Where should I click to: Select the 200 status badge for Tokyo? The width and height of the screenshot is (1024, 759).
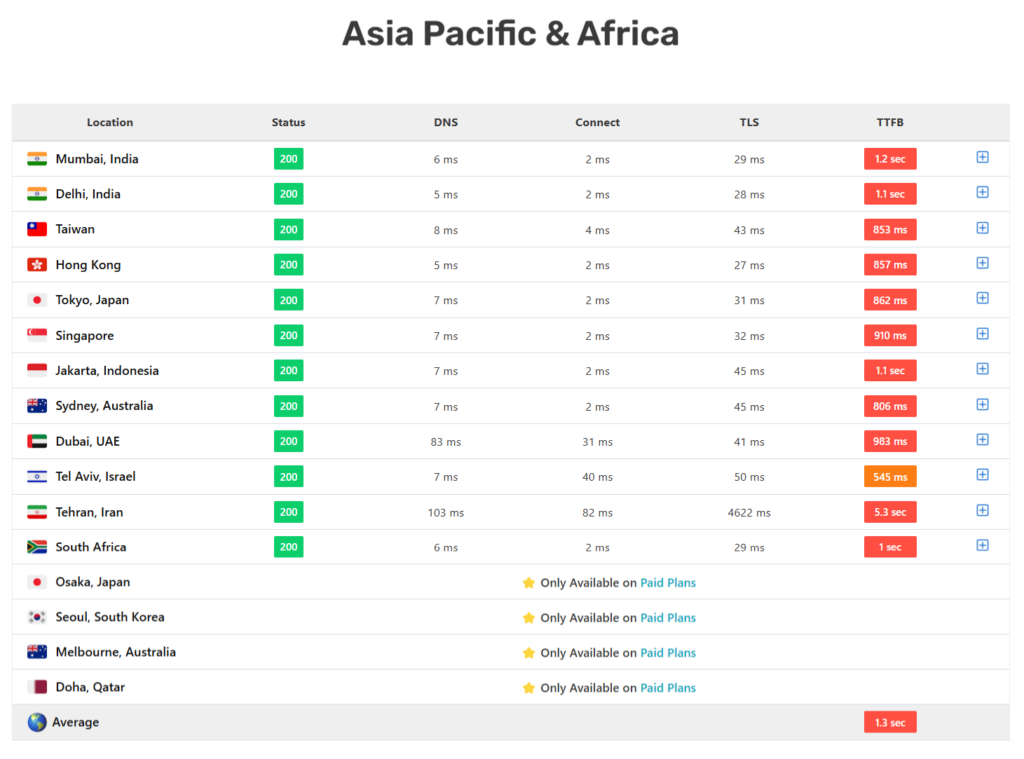click(288, 299)
